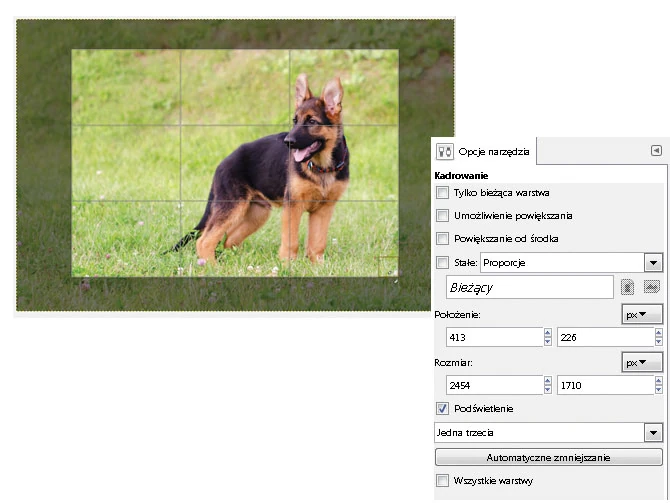Increase position X value 413 with up arrow

tap(548, 332)
